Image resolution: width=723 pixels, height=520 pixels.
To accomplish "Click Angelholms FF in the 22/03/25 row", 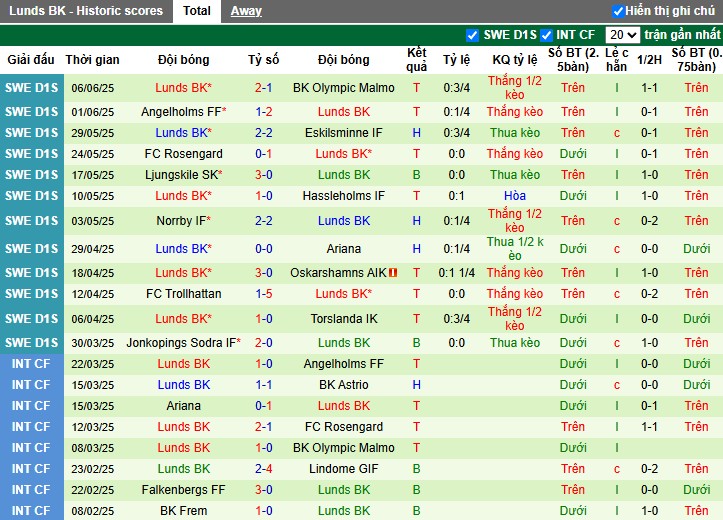I will pyautogui.click(x=344, y=364).
